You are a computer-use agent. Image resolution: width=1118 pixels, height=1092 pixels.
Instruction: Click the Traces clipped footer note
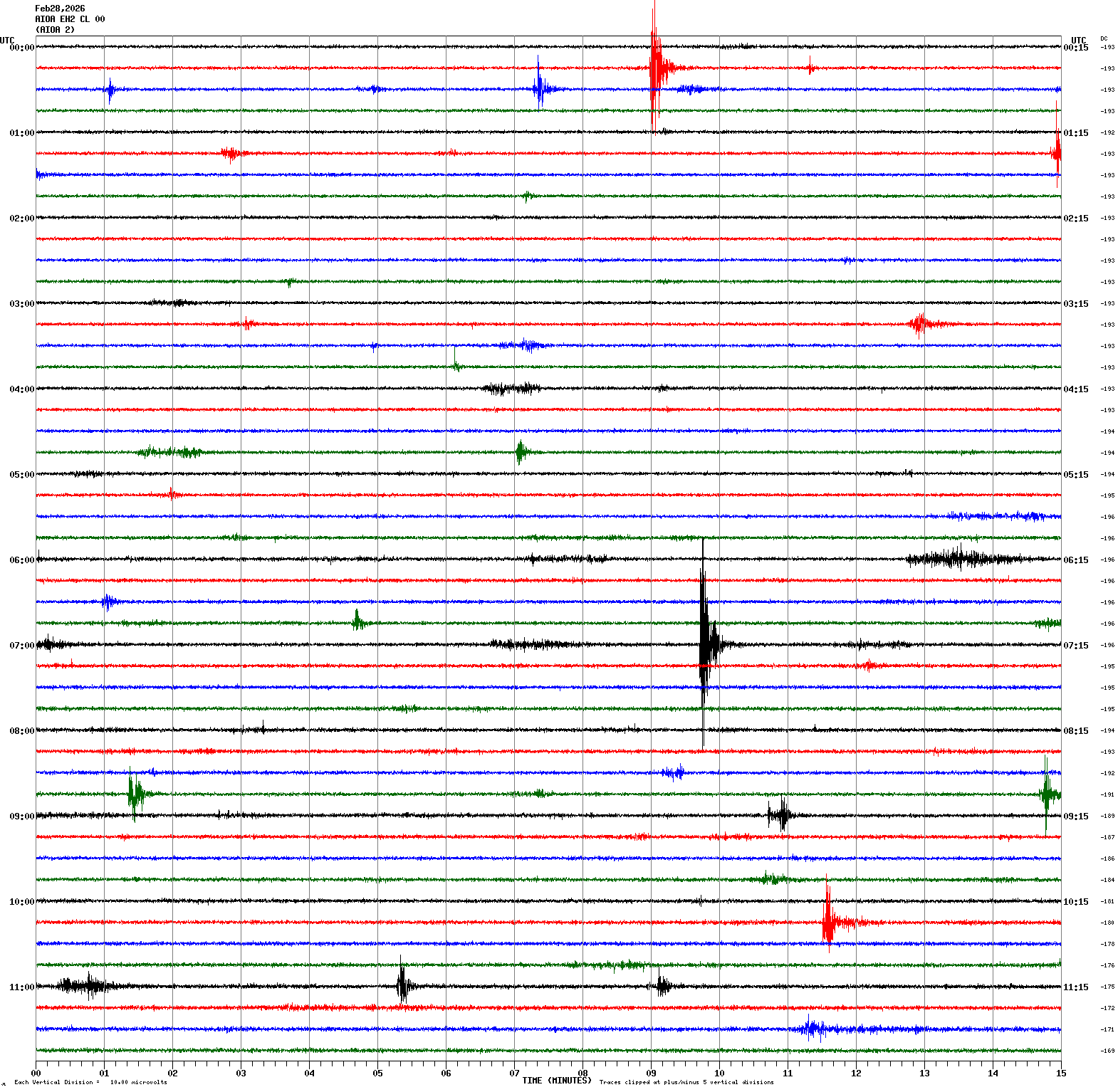(686, 1083)
